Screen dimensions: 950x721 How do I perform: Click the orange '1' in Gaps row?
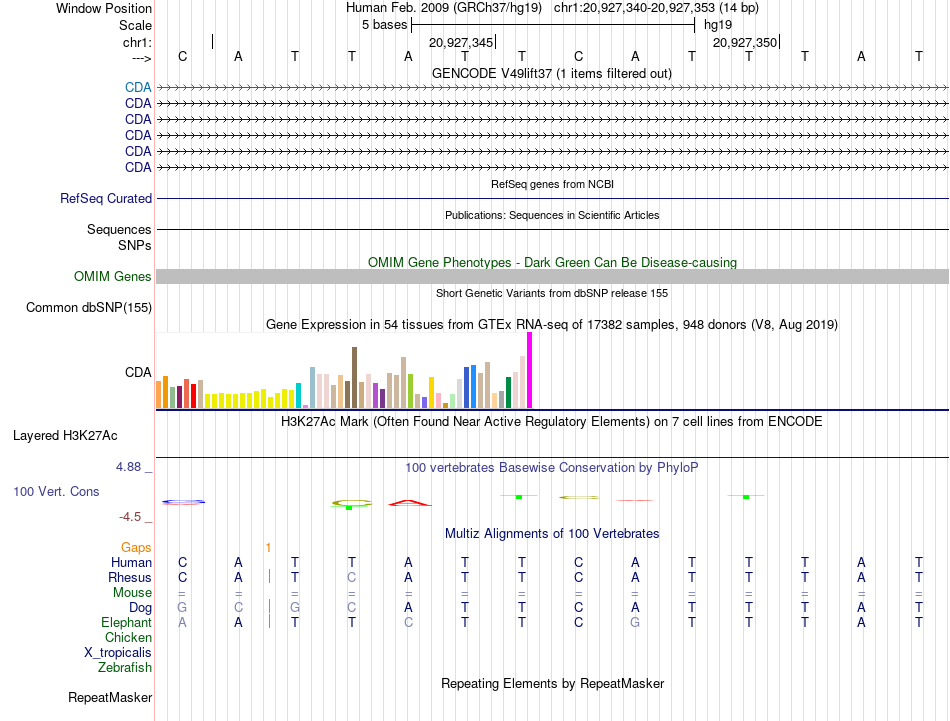pos(268,548)
